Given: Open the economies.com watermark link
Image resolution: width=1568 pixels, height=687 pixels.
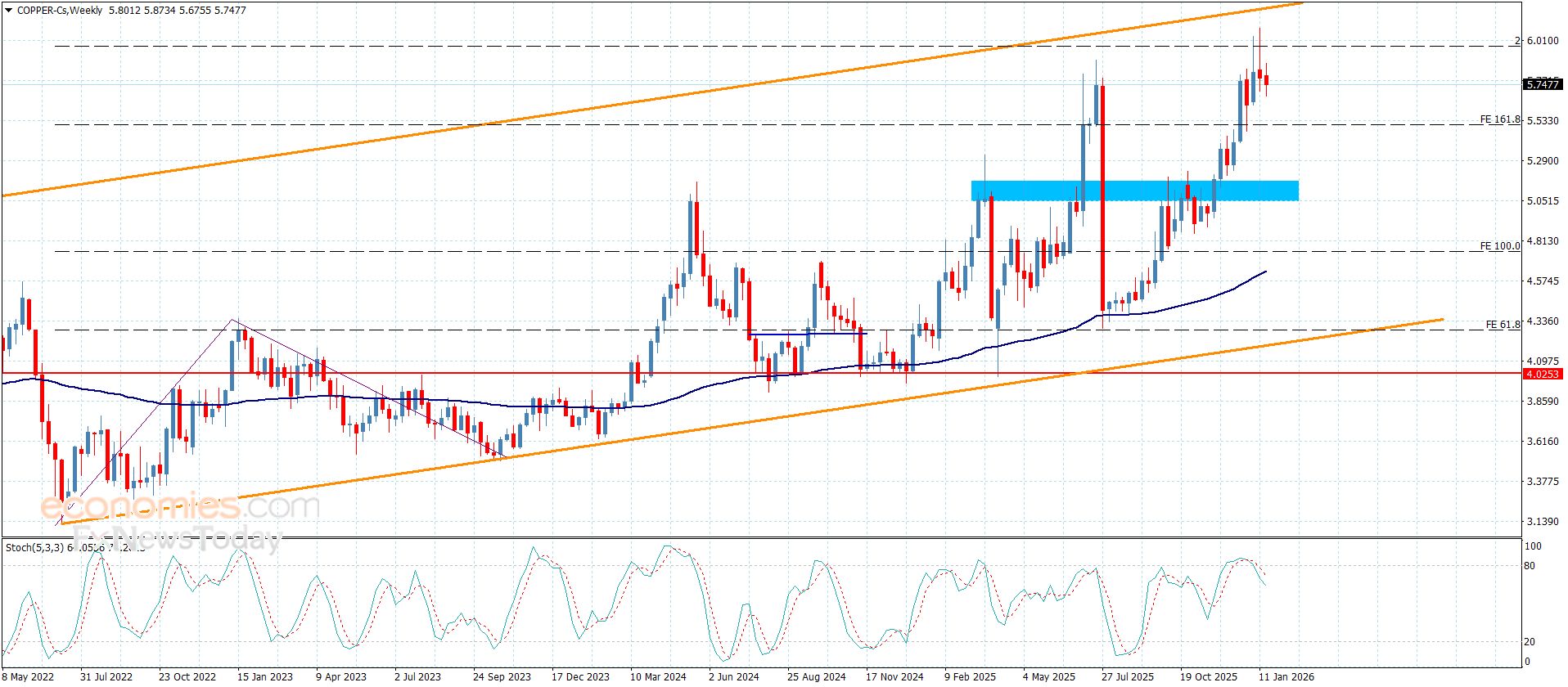Looking at the screenshot, I should (180, 507).
